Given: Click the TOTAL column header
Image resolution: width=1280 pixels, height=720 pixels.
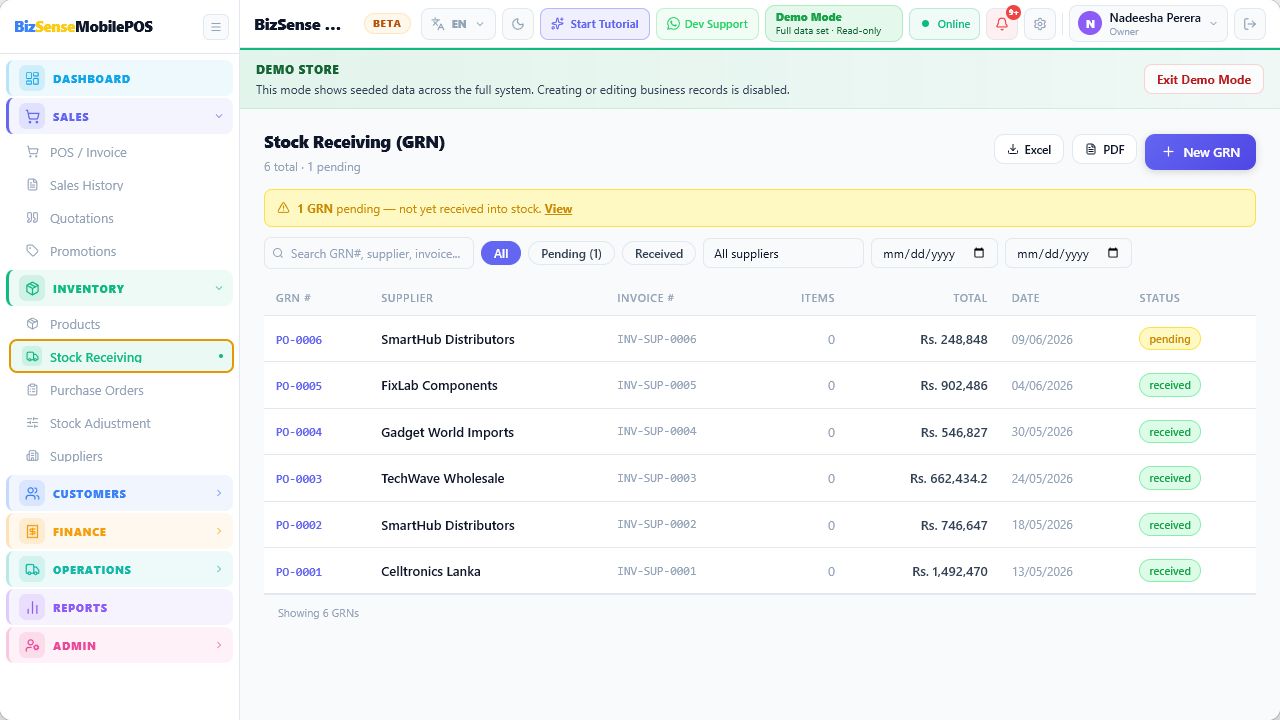Looking at the screenshot, I should point(970,298).
